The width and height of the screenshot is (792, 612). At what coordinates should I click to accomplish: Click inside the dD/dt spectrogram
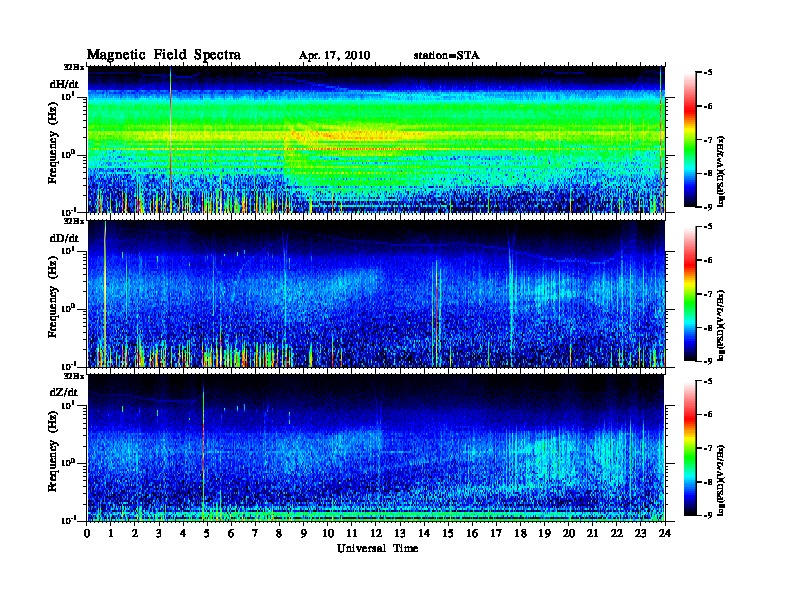point(376,294)
